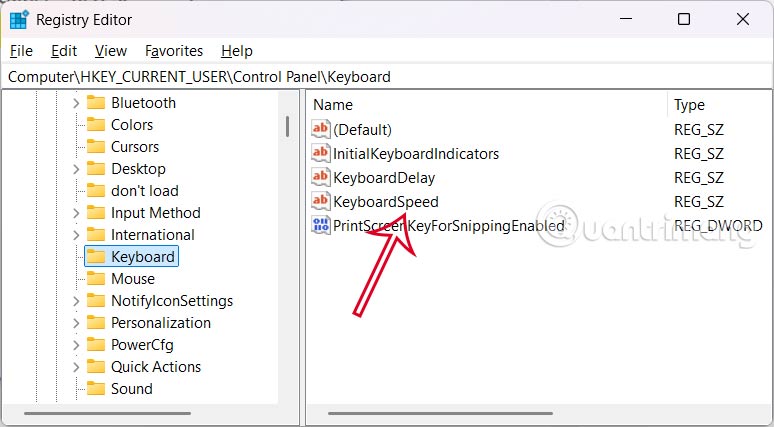Expand the Input Method key
774x427 pixels.
tap(76, 213)
